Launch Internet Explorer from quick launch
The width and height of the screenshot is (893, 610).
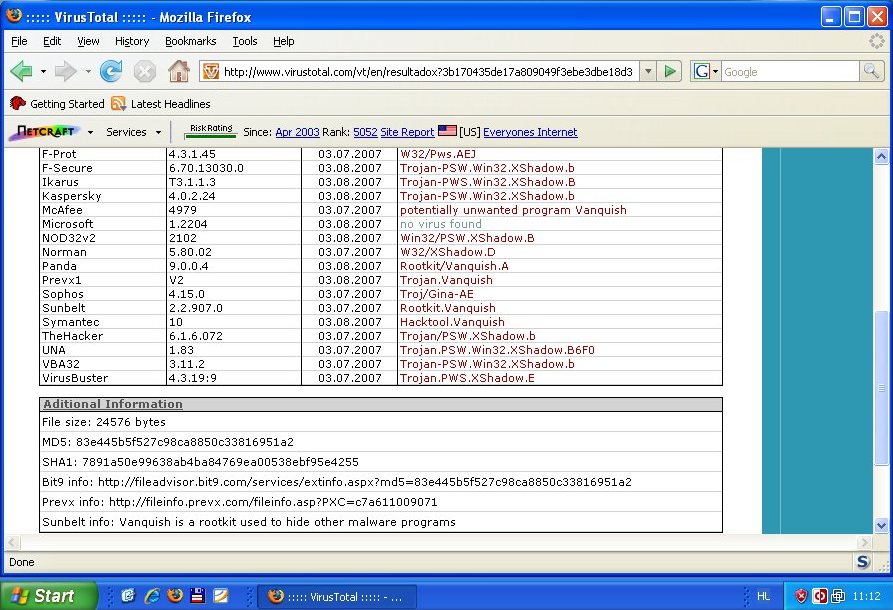(152, 596)
